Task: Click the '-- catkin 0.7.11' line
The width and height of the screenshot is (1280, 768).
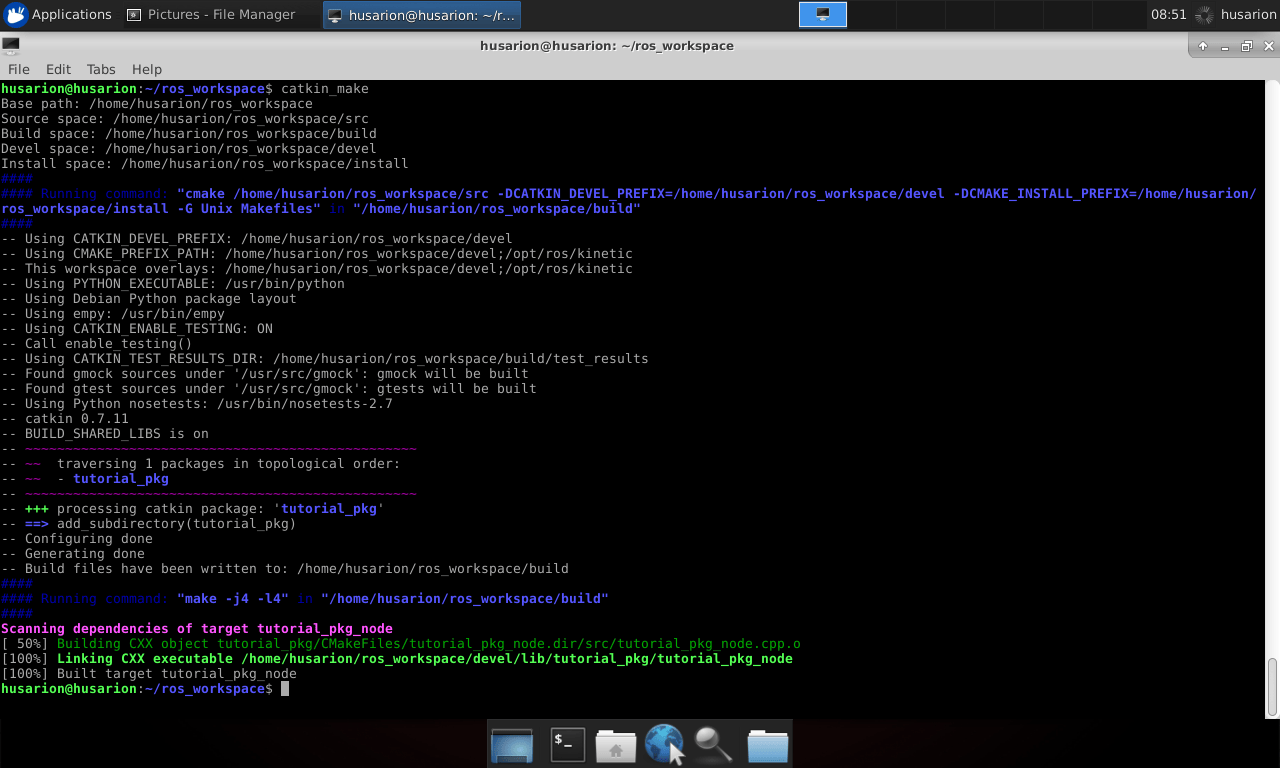Action: tap(65, 419)
